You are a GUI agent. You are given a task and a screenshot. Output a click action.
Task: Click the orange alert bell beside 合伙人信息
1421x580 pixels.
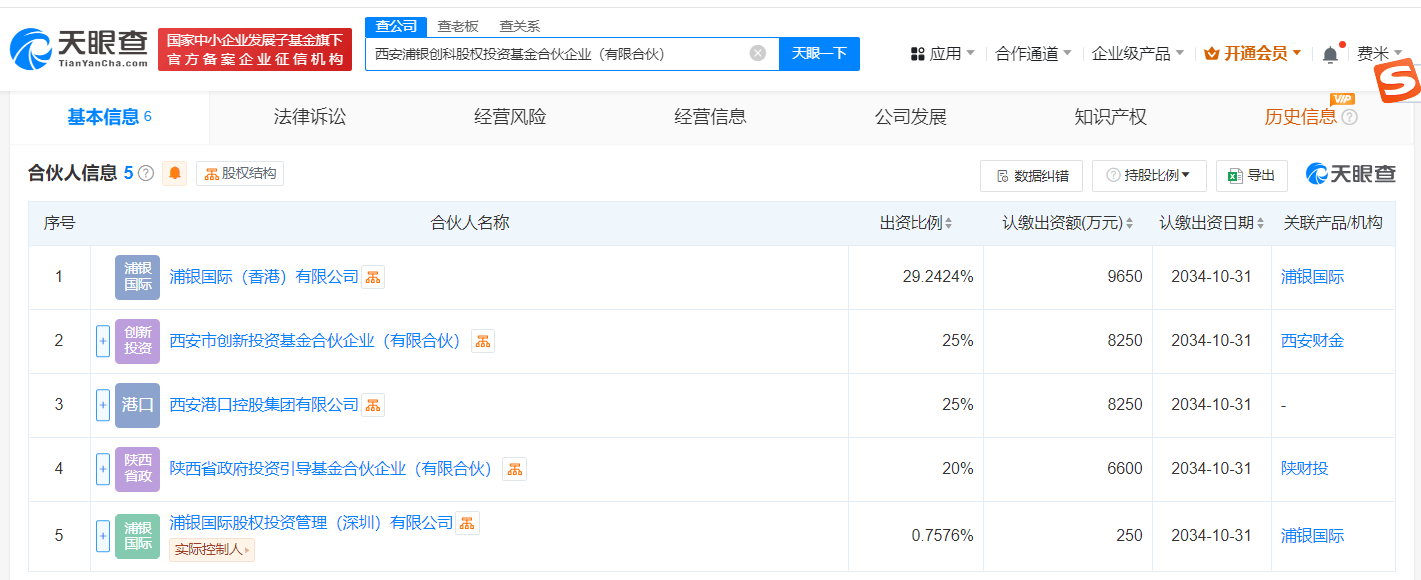(x=175, y=174)
